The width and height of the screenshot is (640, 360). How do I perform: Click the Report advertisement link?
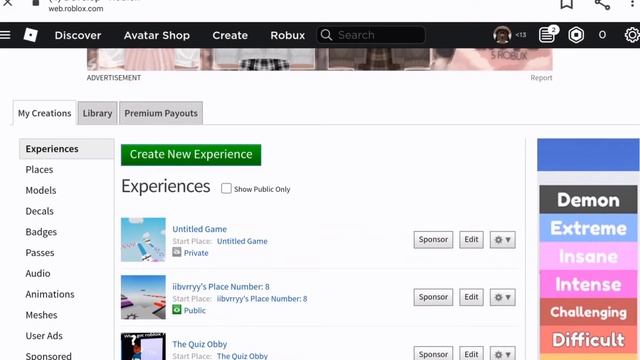pyautogui.click(x=541, y=78)
